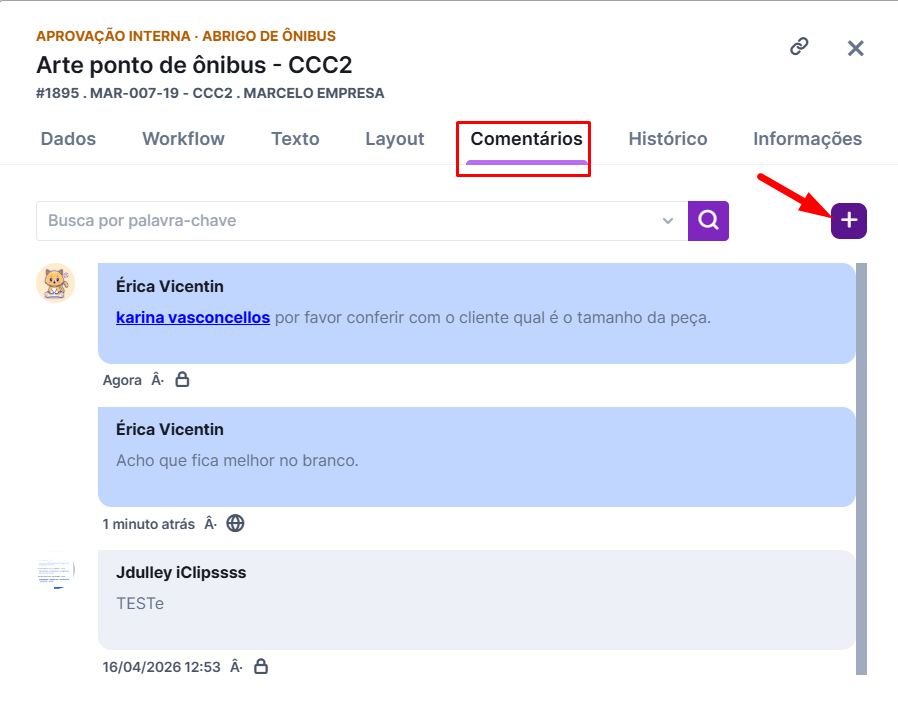The image size is (898, 710).
Task: Select the Layout tab
Action: coord(395,139)
